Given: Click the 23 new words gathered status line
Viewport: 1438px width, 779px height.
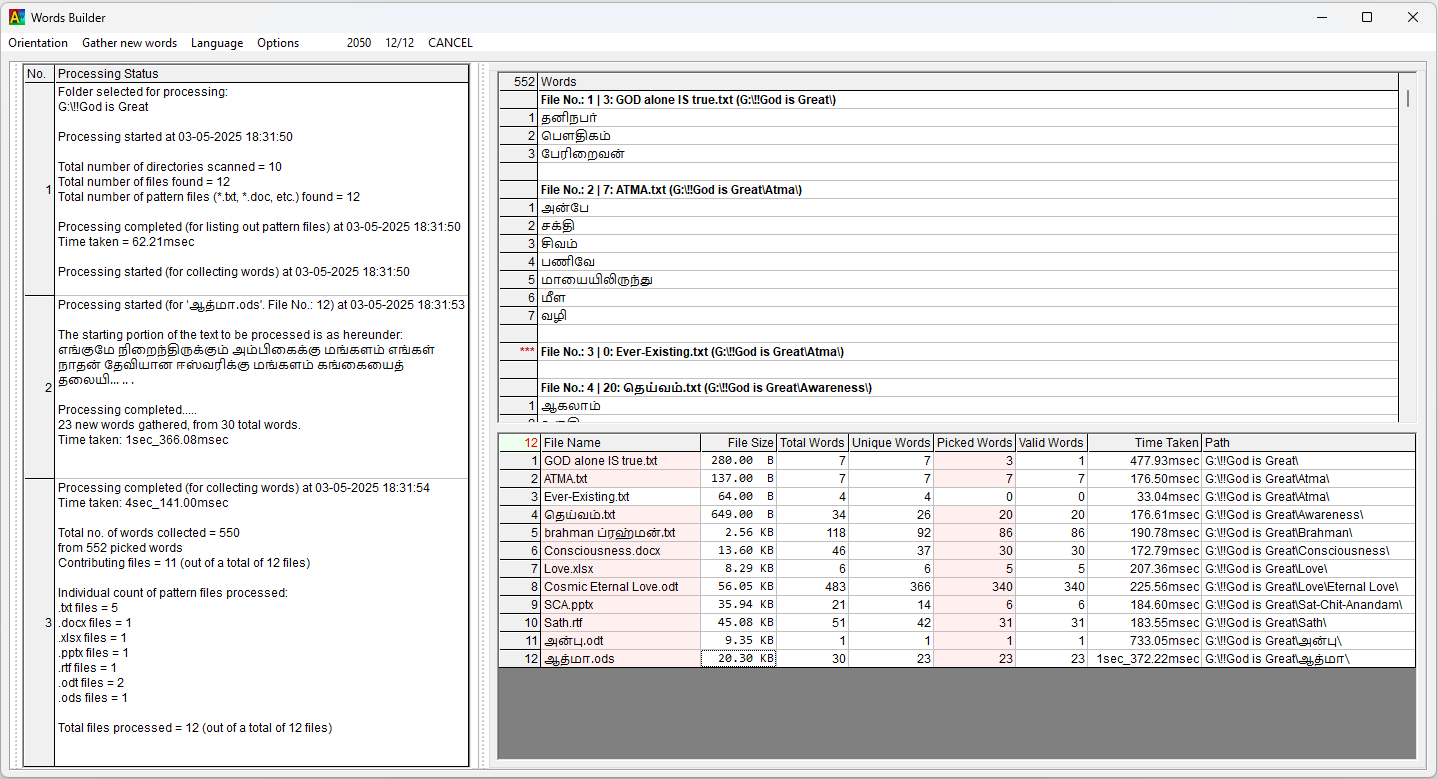Looking at the screenshot, I should [x=179, y=425].
